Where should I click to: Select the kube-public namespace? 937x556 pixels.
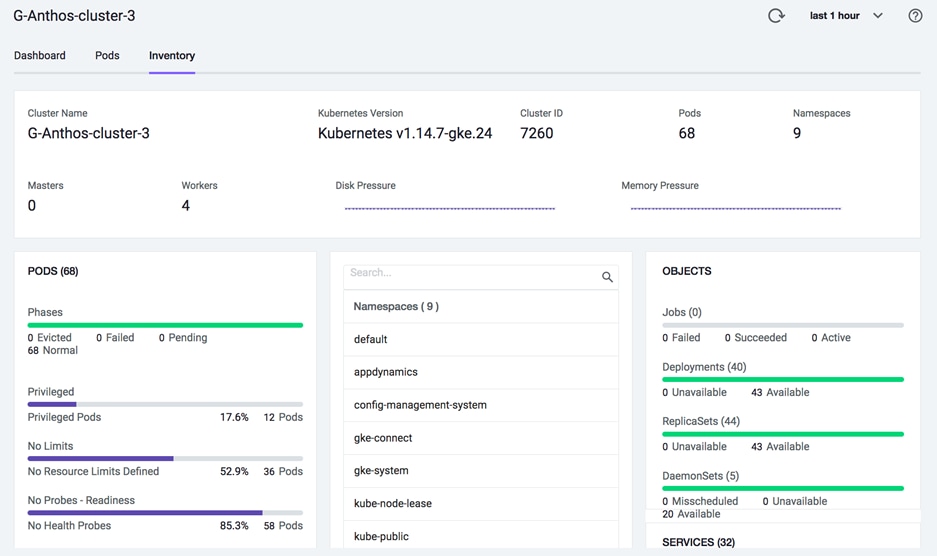click(x=480, y=536)
